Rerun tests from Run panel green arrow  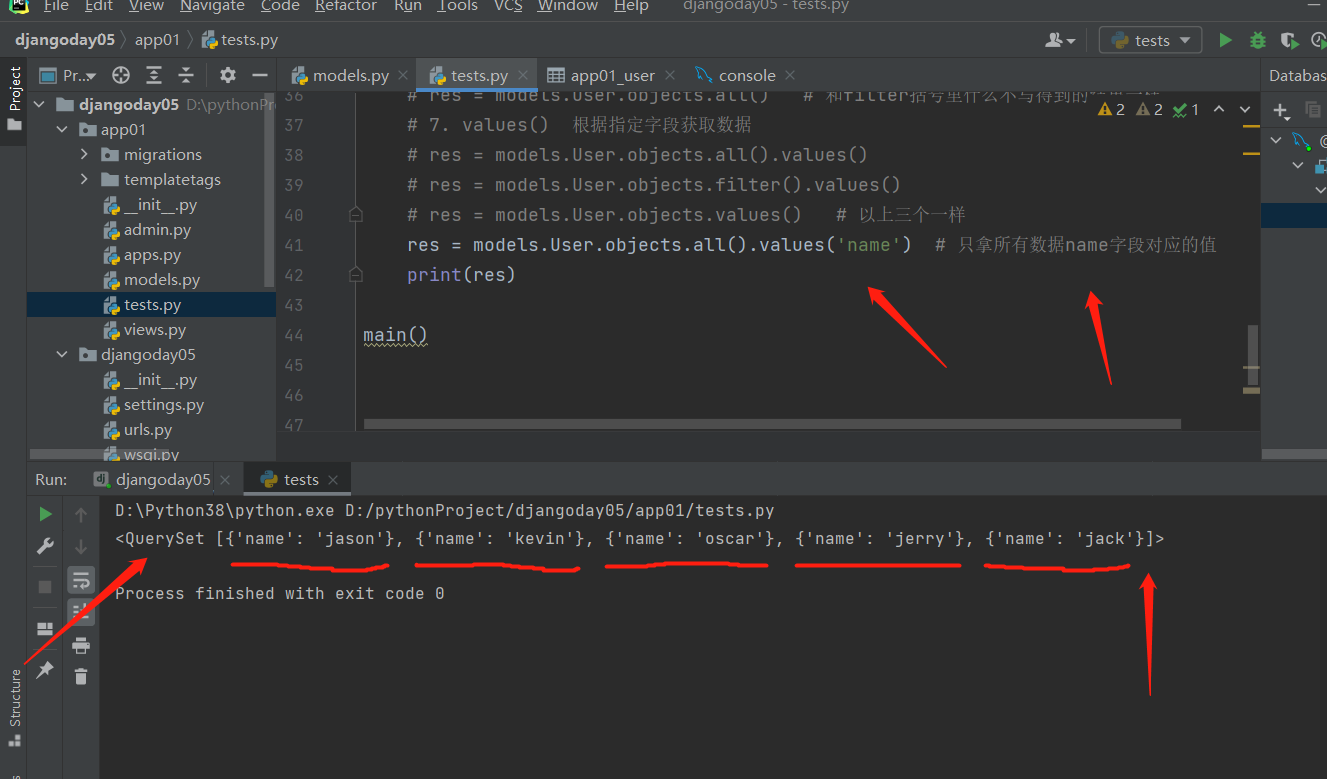[x=45, y=514]
